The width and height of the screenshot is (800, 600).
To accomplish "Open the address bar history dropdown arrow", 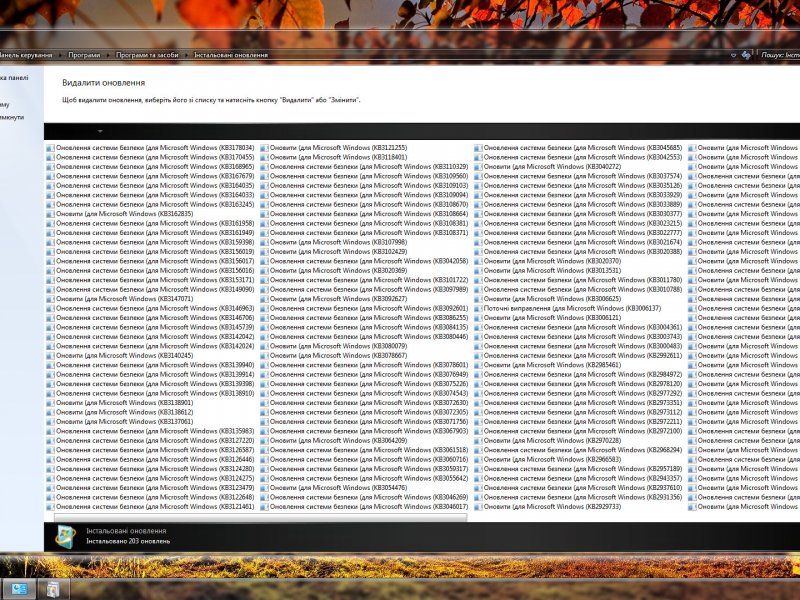I will click(734, 55).
